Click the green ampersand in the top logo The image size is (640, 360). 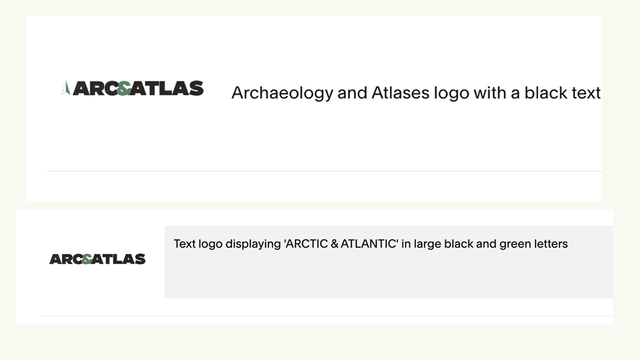[124, 89]
